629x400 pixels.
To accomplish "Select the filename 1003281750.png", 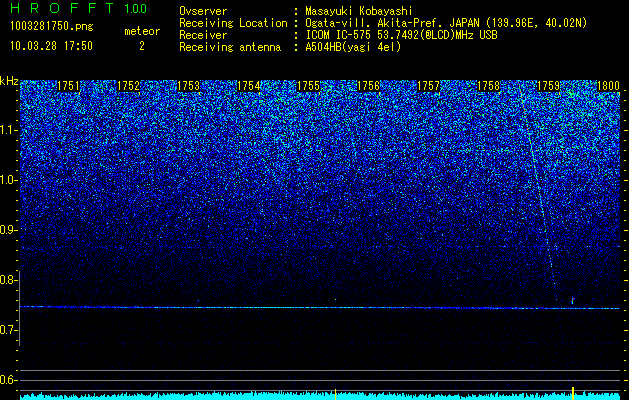I will pos(52,27).
